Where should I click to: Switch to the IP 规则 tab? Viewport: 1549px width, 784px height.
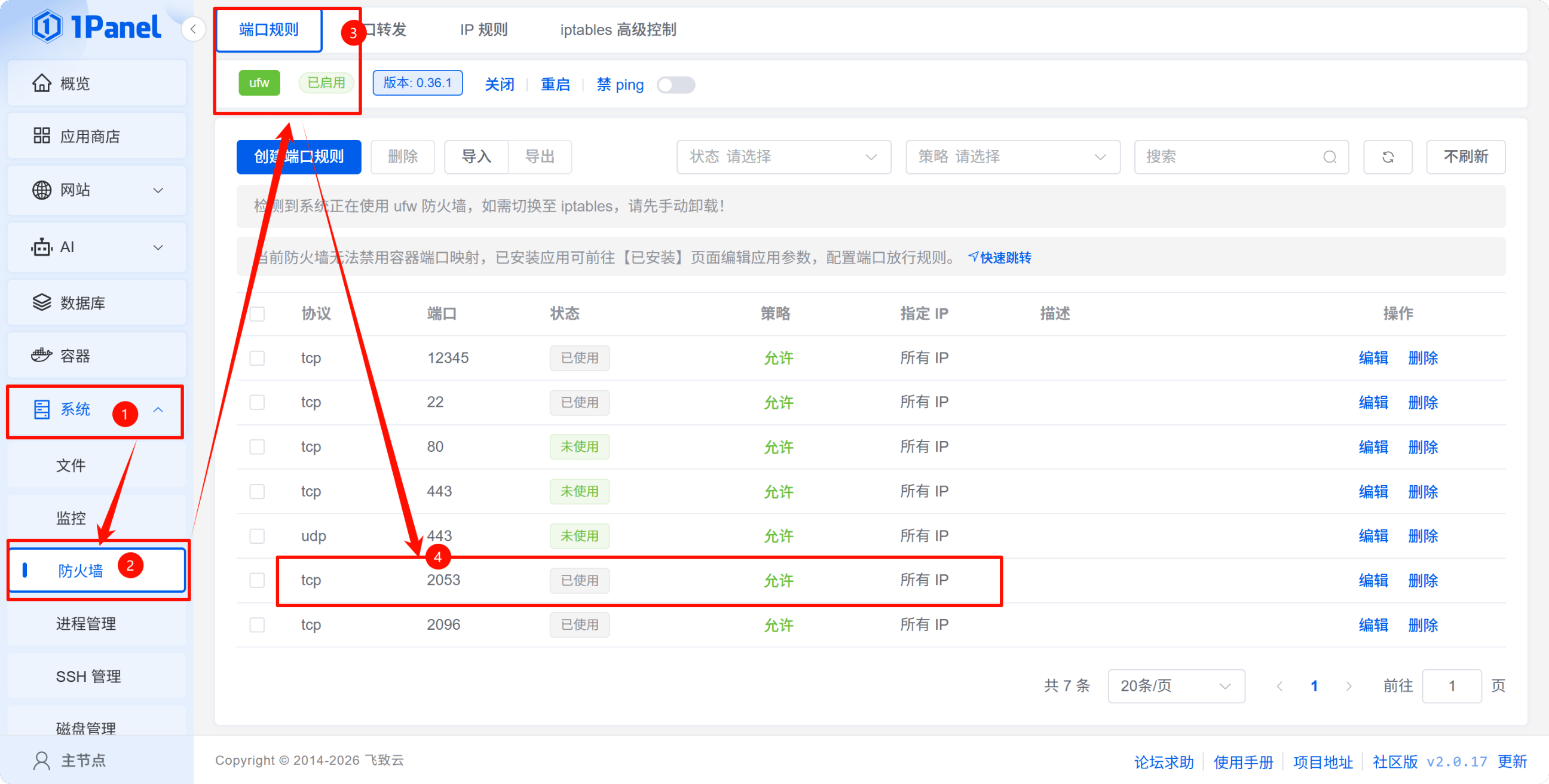pyautogui.click(x=483, y=29)
